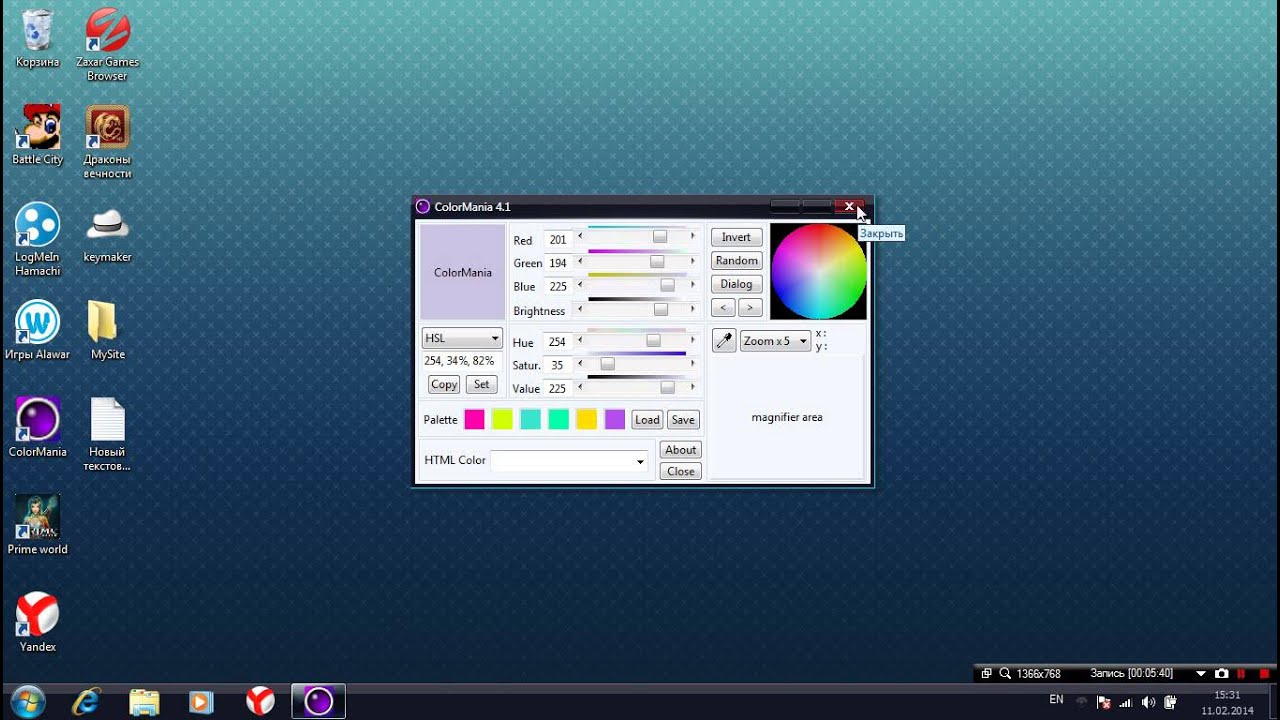This screenshot has height=720, width=1280.
Task: Open the Action Center flag icon
Action: click(1104, 702)
